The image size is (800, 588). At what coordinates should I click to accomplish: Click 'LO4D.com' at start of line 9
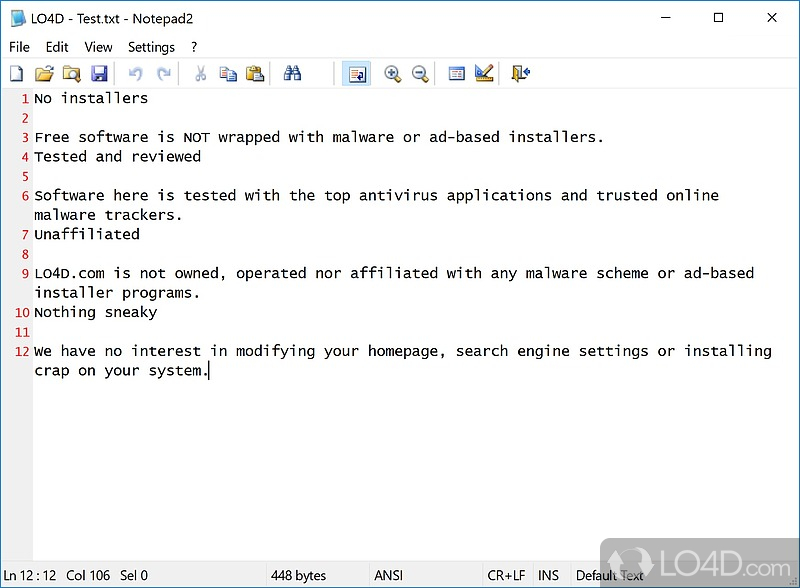tap(69, 274)
